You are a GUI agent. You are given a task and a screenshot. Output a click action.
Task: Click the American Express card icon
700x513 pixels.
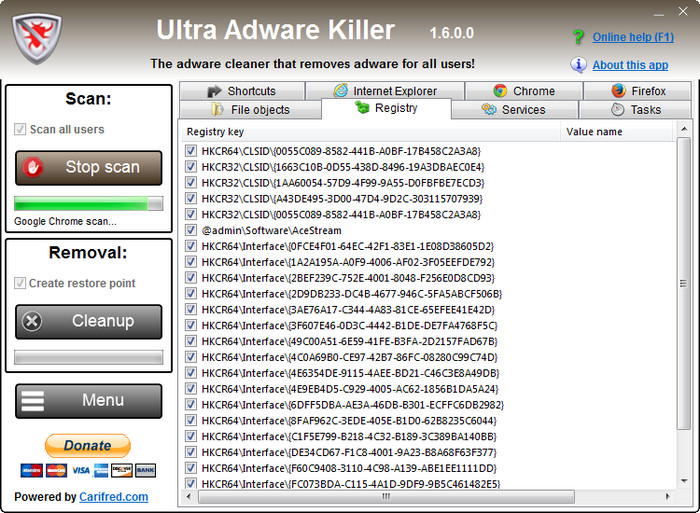point(101,470)
